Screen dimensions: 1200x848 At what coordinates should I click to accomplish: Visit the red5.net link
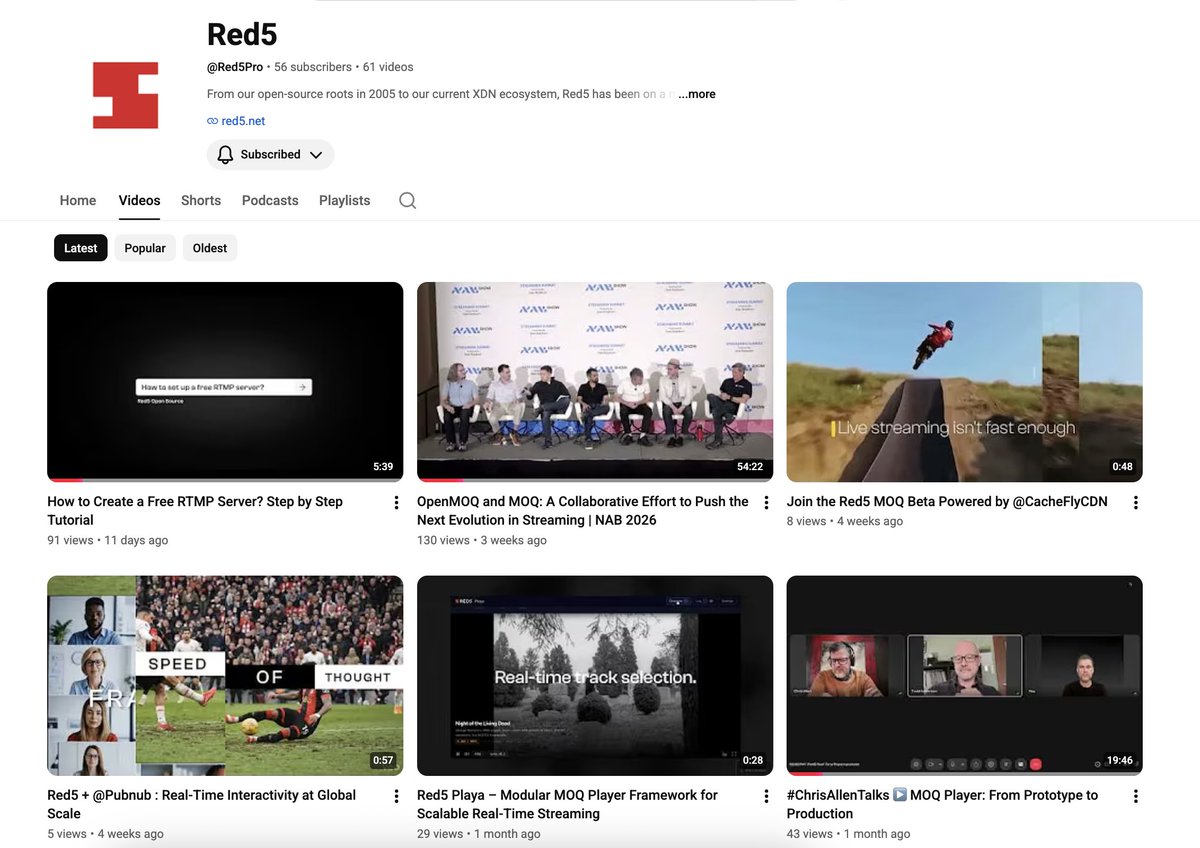tap(243, 121)
